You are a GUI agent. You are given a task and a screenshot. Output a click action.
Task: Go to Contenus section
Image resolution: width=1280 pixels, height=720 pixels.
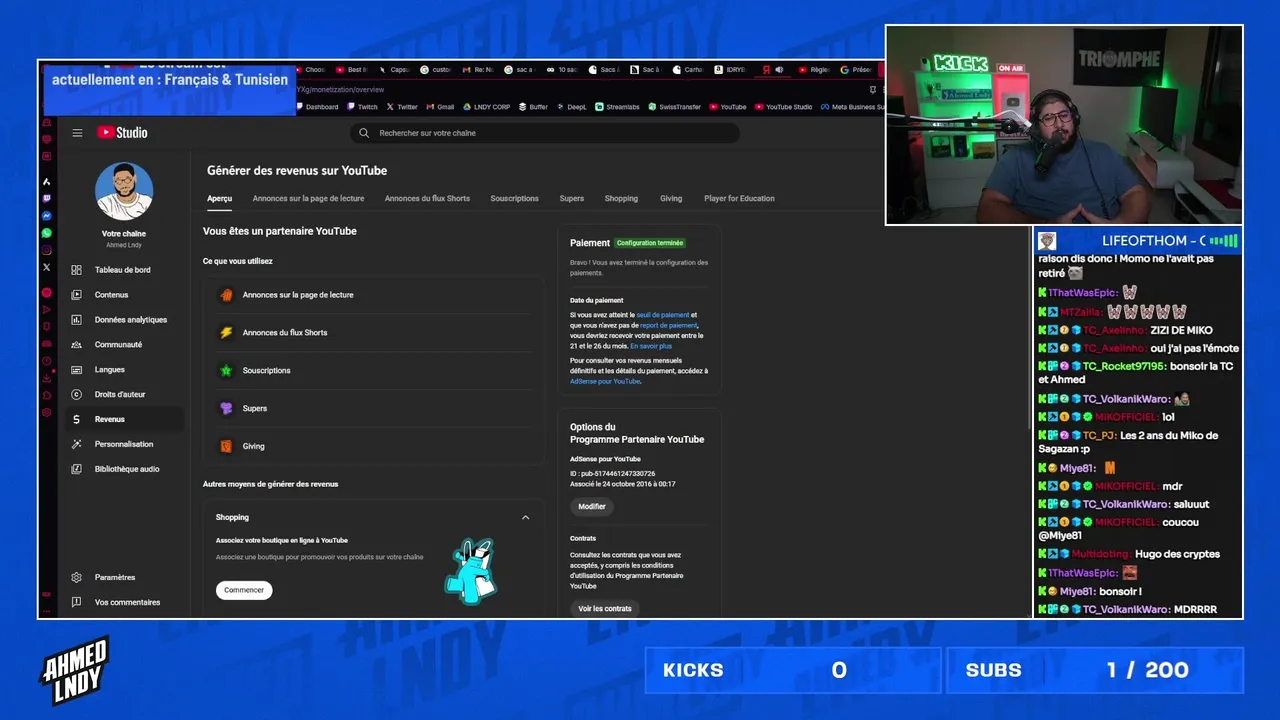[124, 295]
